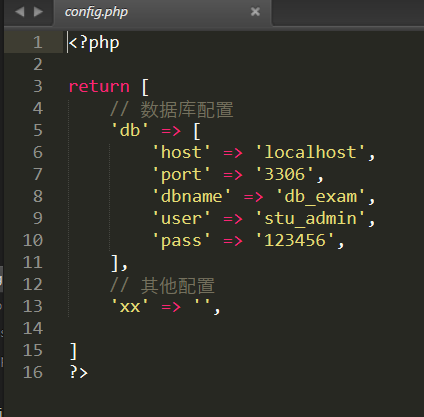Click the '3306' value
Screen dimensions: 424x417
tap(284, 174)
